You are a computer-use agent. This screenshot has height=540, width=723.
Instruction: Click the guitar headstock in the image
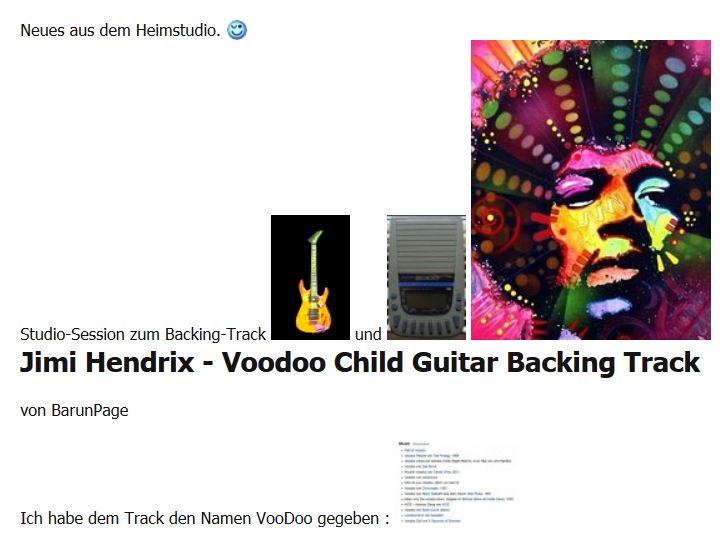point(315,237)
